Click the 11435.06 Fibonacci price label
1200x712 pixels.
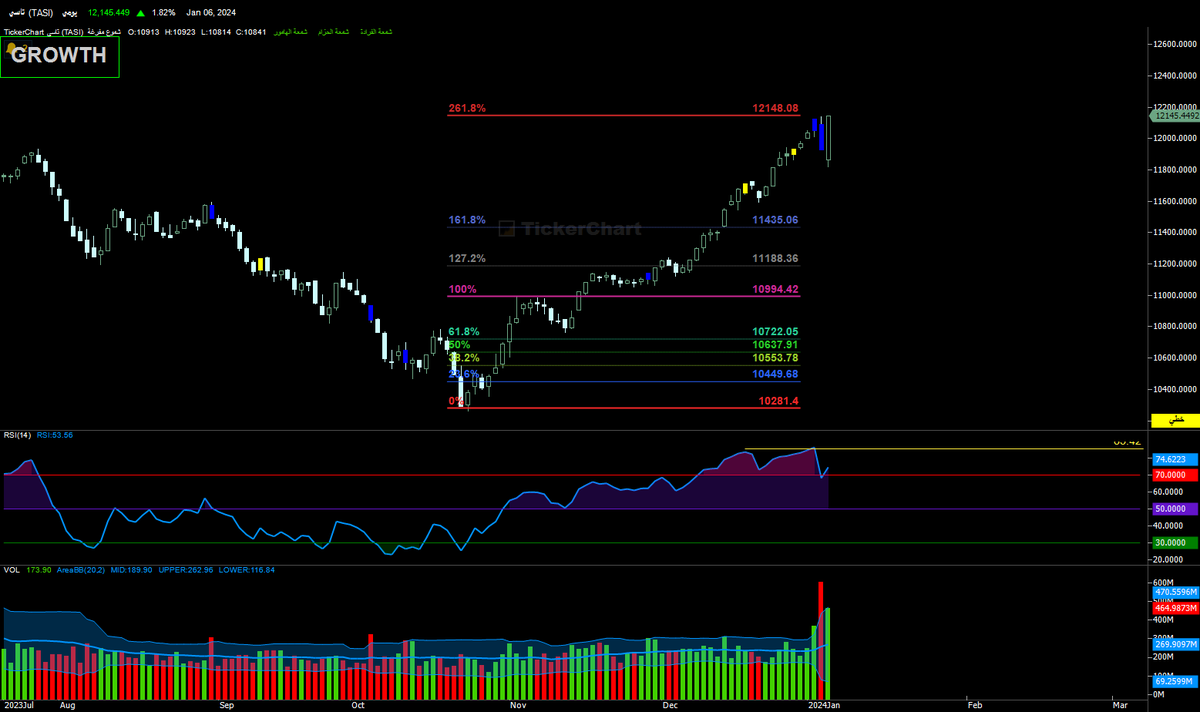(776, 220)
